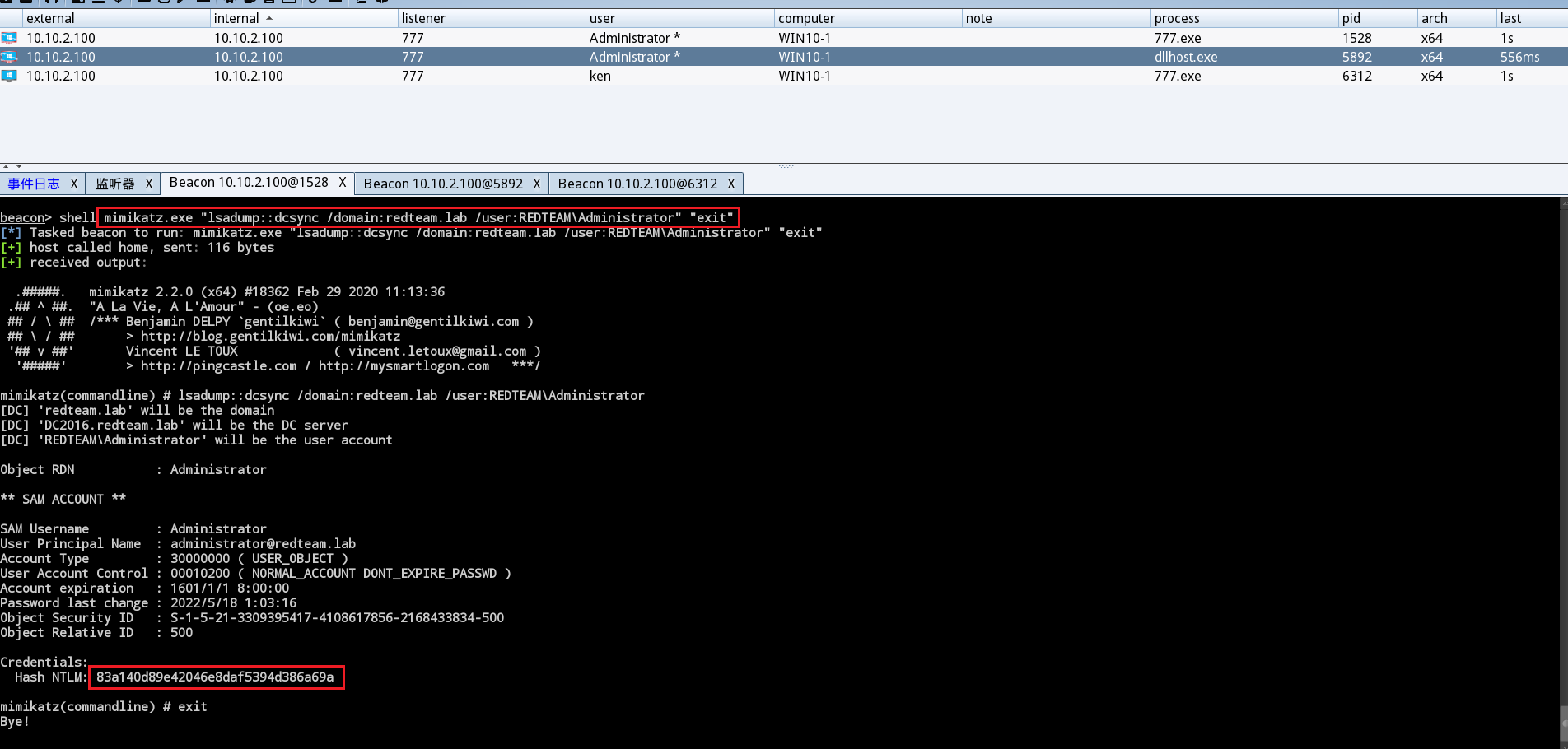This screenshot has height=749, width=1568.
Task: Expand split pane with down arrow
Action: tap(18, 166)
